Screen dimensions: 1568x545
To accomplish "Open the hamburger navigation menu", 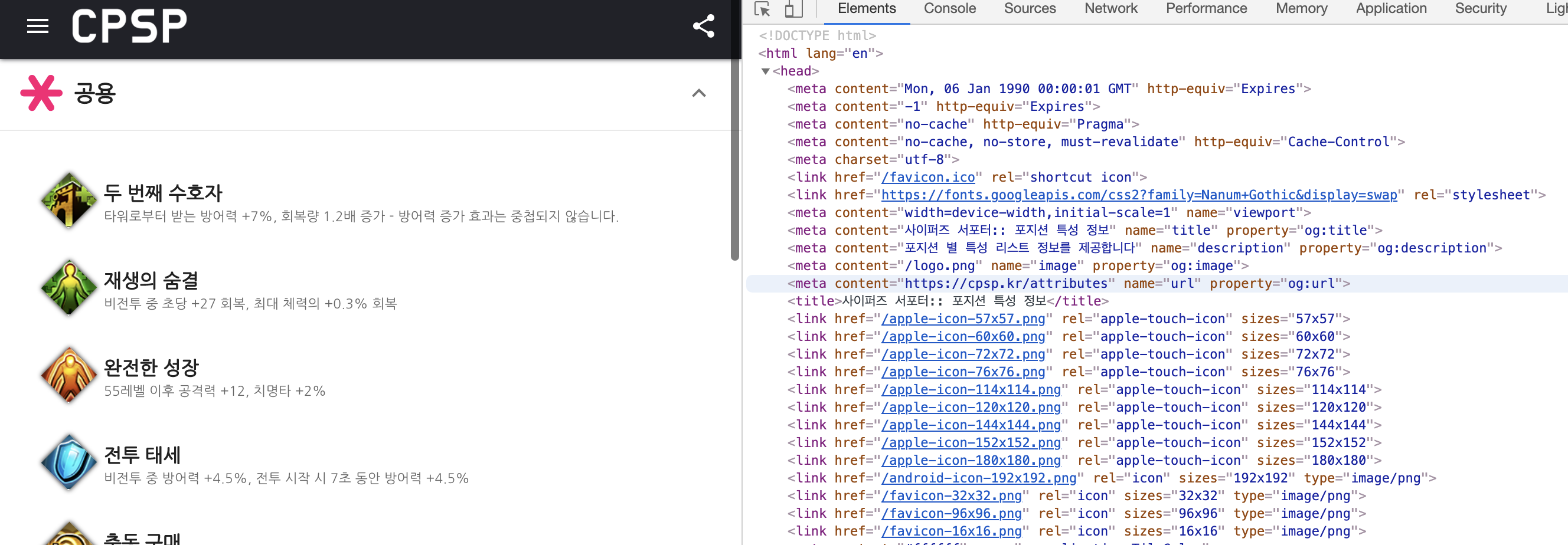I will 38,26.
